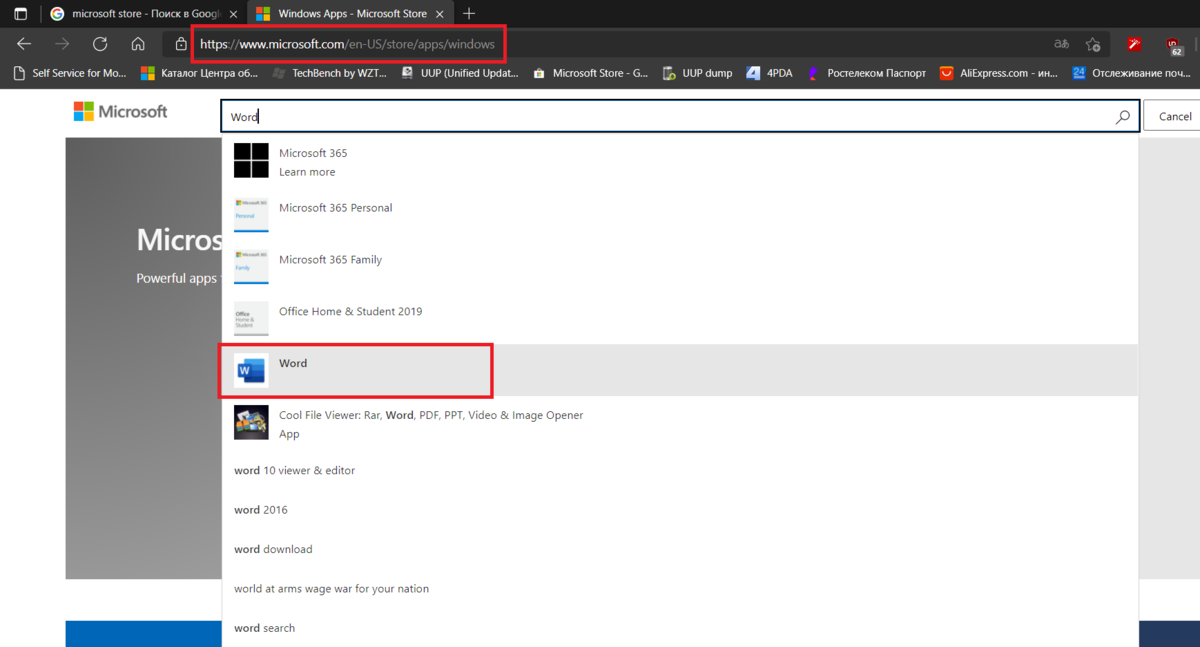Close the Windows Apps - Microsoft Store tab
Screen dimensions: 1200x647
pos(438,14)
